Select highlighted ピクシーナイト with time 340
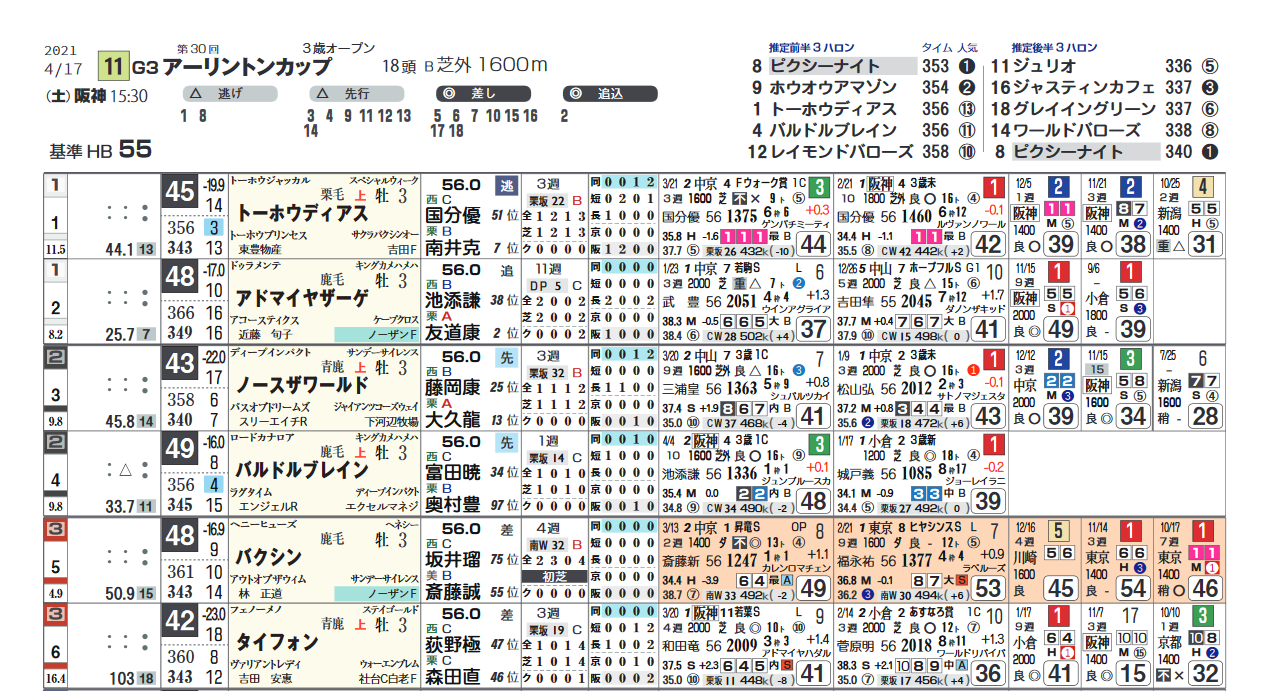The image size is (1266, 691). click(1085, 152)
